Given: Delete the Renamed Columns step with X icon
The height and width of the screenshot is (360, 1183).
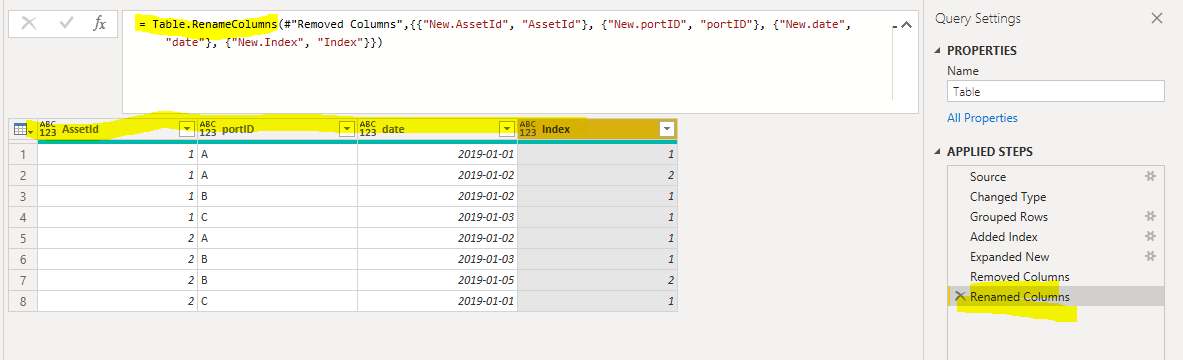Looking at the screenshot, I should click(960, 296).
